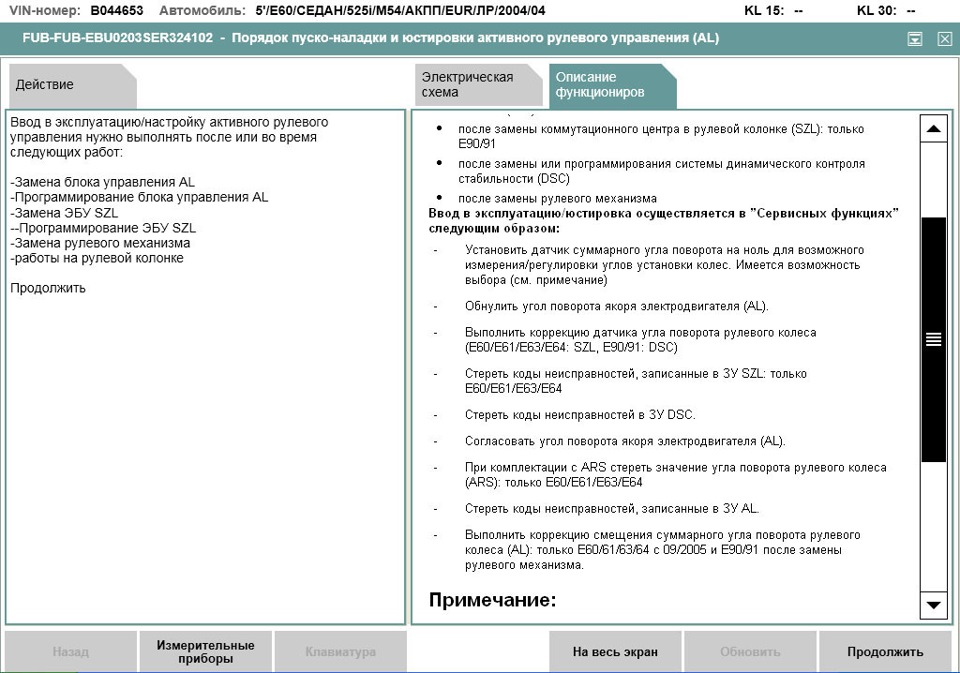The image size is (960, 673).
Task: Select line -Замена блока управления AL
Action: pyautogui.click(x=102, y=182)
